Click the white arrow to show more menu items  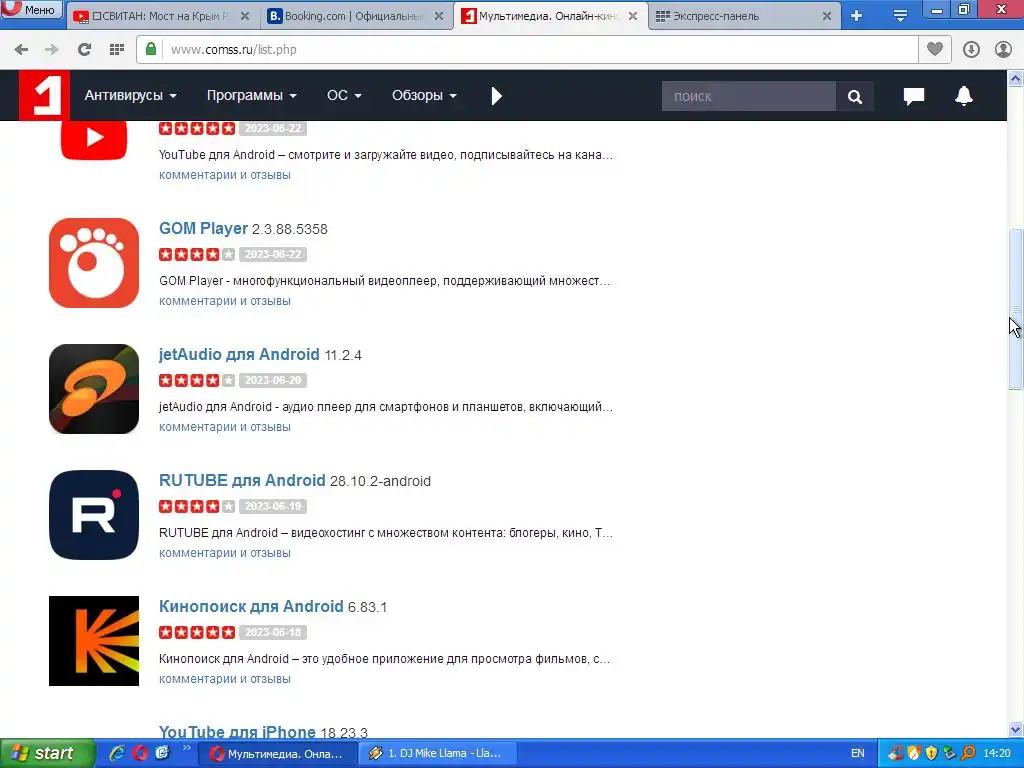(x=496, y=96)
